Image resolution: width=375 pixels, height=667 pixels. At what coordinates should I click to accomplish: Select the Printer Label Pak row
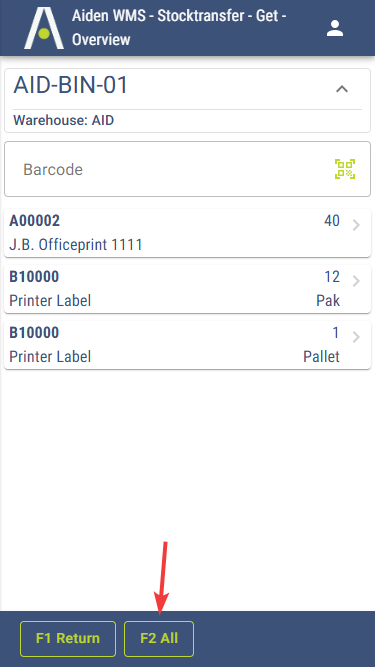click(x=188, y=289)
